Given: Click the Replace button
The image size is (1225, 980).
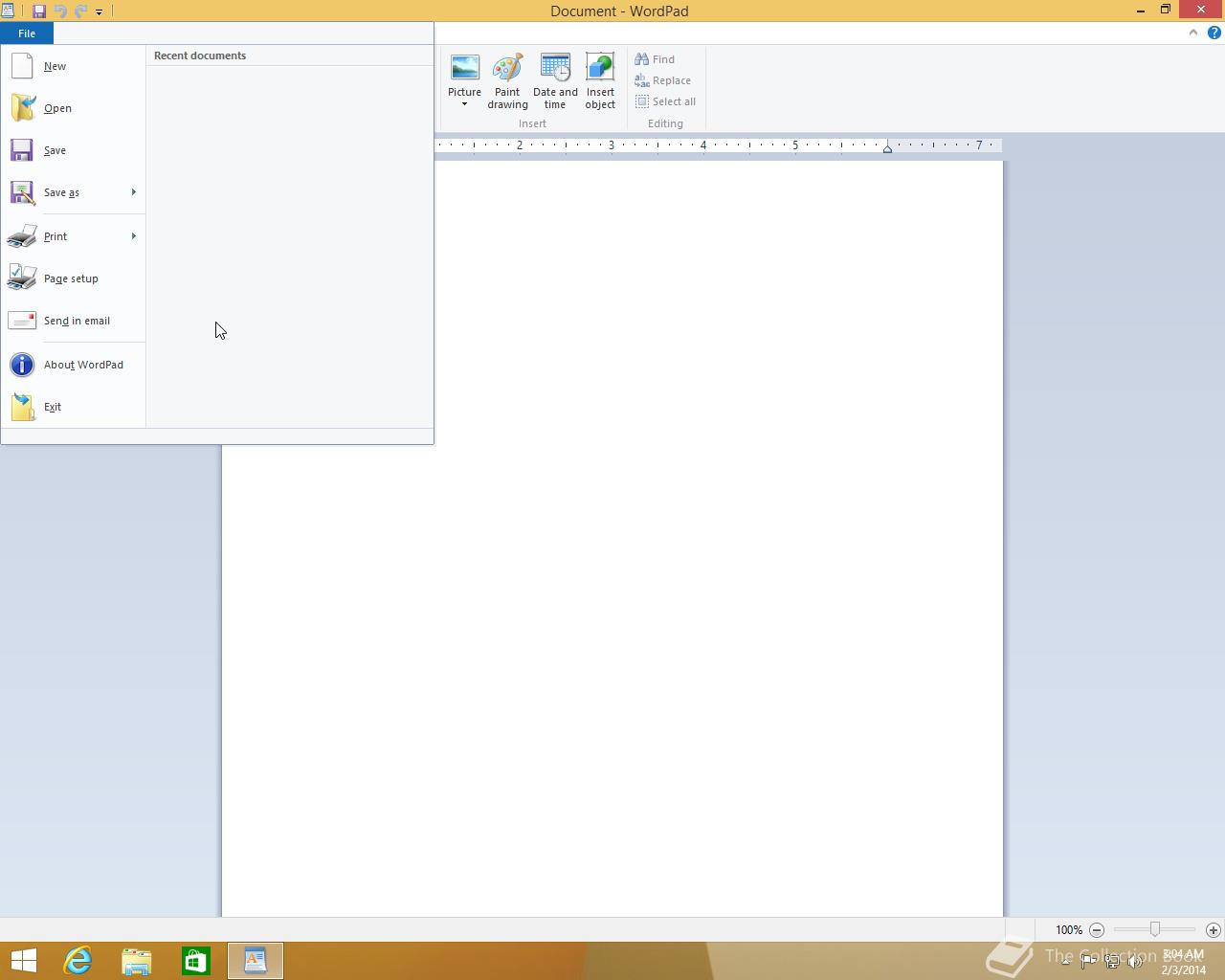Looking at the screenshot, I should click(x=663, y=80).
